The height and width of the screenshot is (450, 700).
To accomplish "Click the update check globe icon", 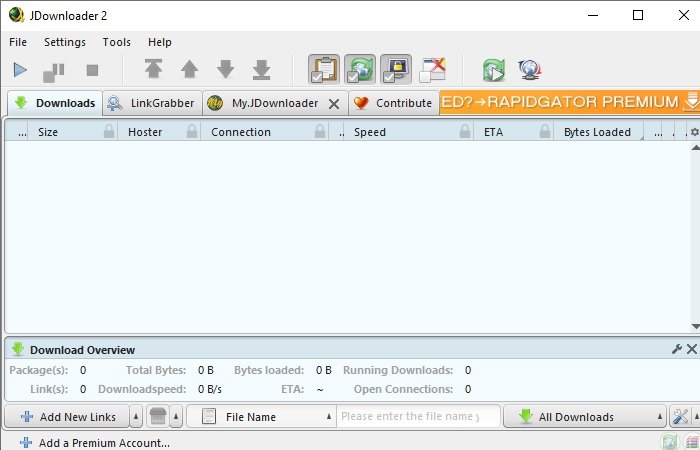I will click(x=529, y=70).
